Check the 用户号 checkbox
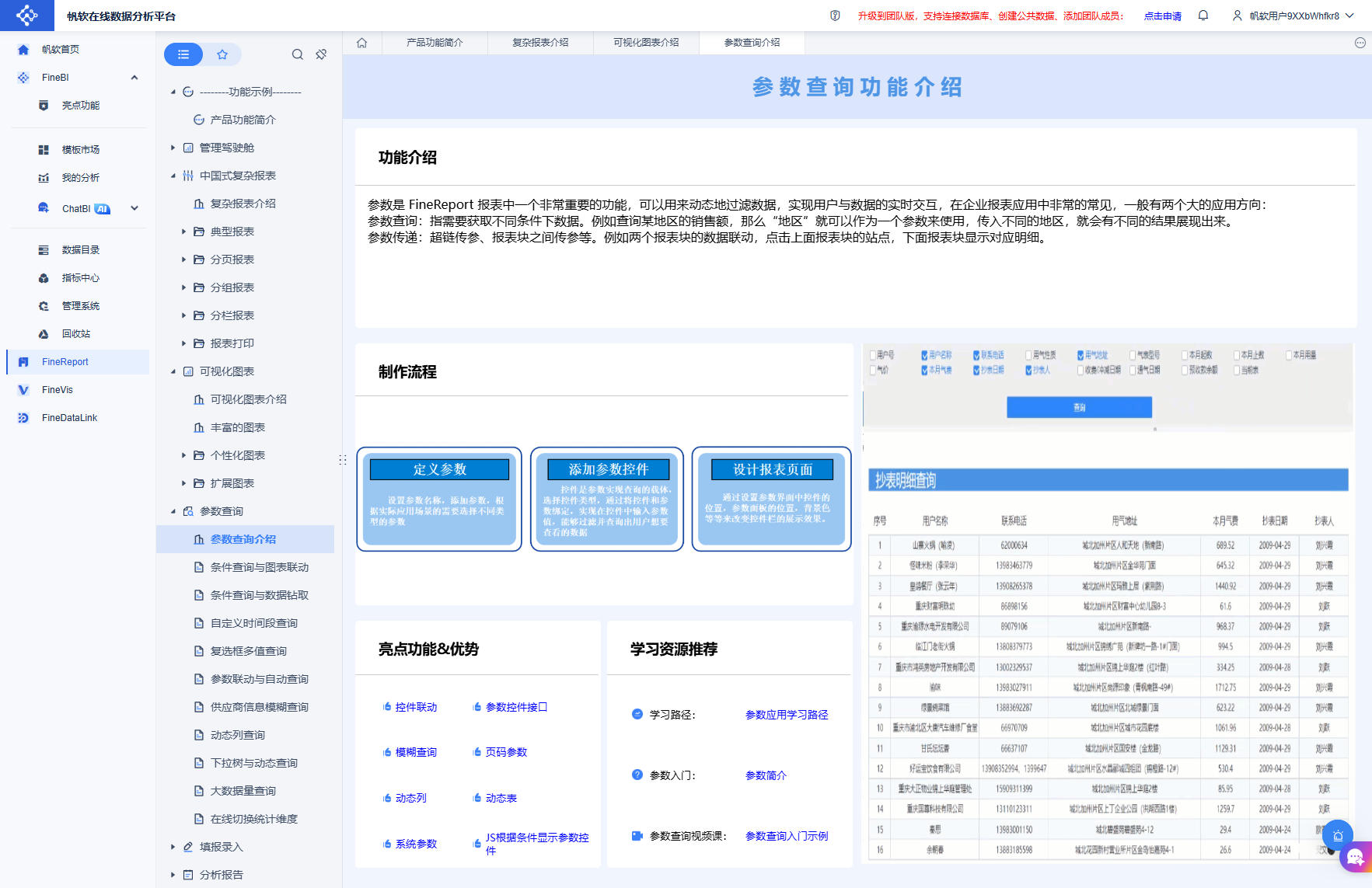This screenshot has width=1372, height=888. click(873, 355)
